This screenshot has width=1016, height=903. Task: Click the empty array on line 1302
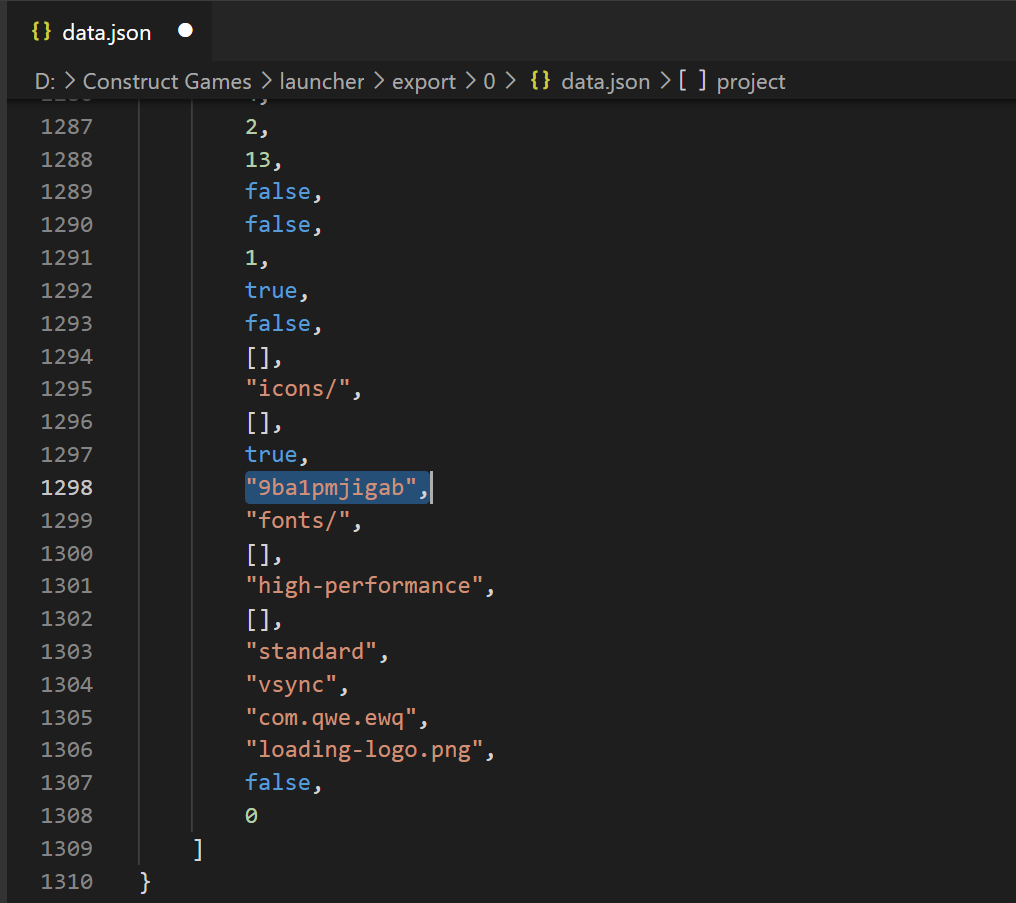[258, 619]
